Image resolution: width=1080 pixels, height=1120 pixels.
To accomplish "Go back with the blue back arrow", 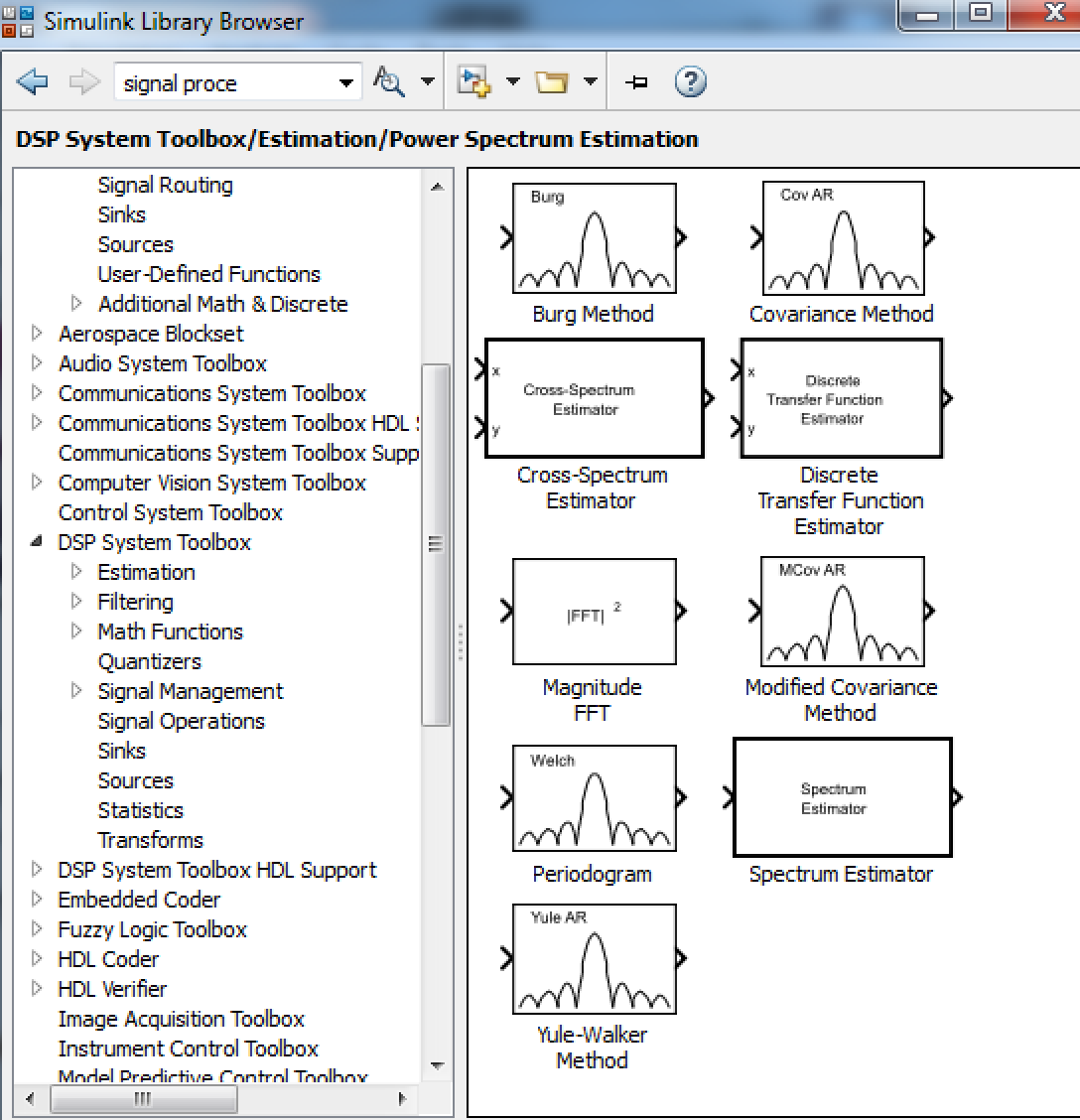I will (x=32, y=82).
